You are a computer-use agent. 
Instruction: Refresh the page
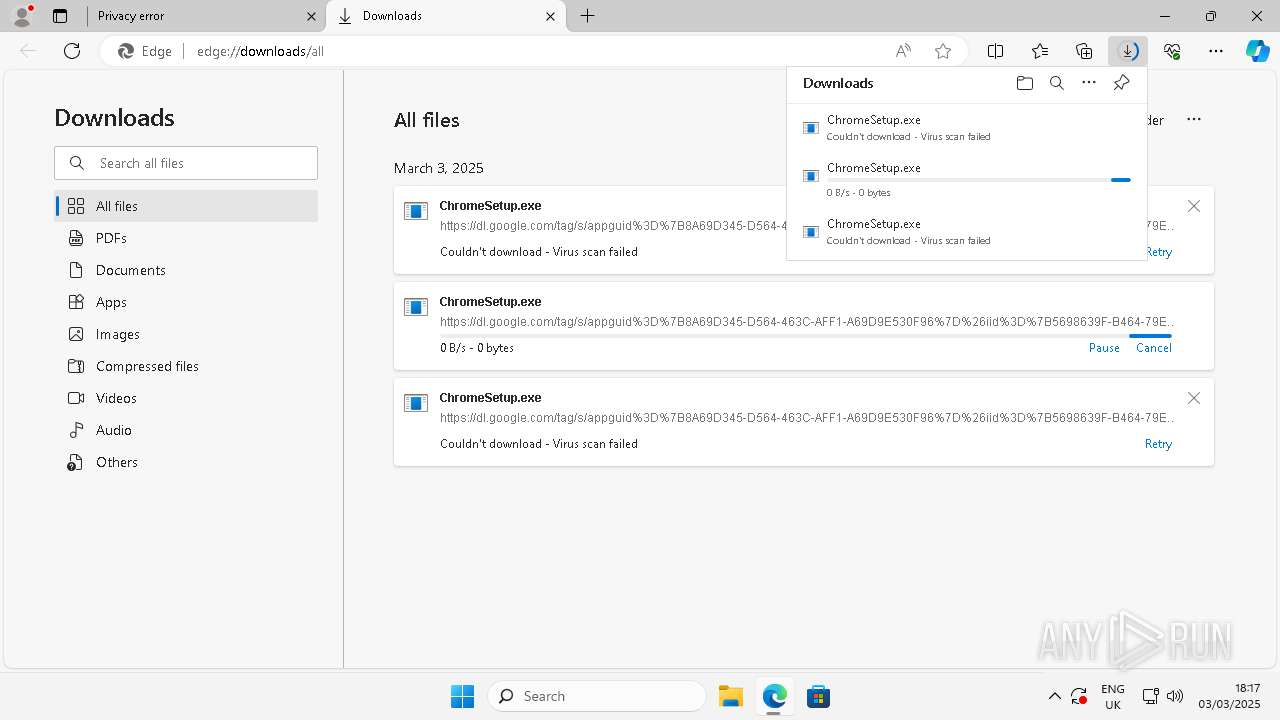[72, 51]
